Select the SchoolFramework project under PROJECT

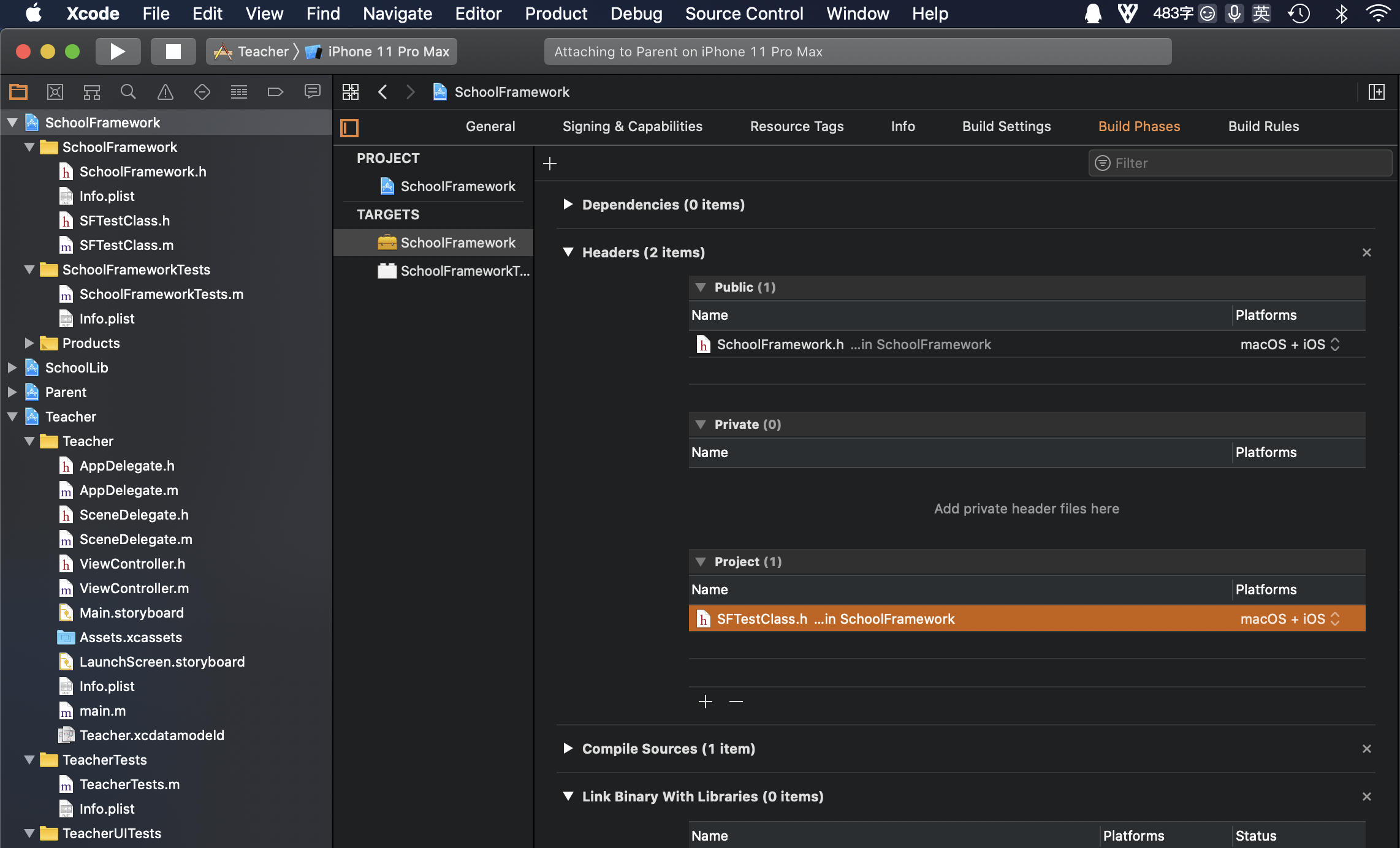point(447,186)
